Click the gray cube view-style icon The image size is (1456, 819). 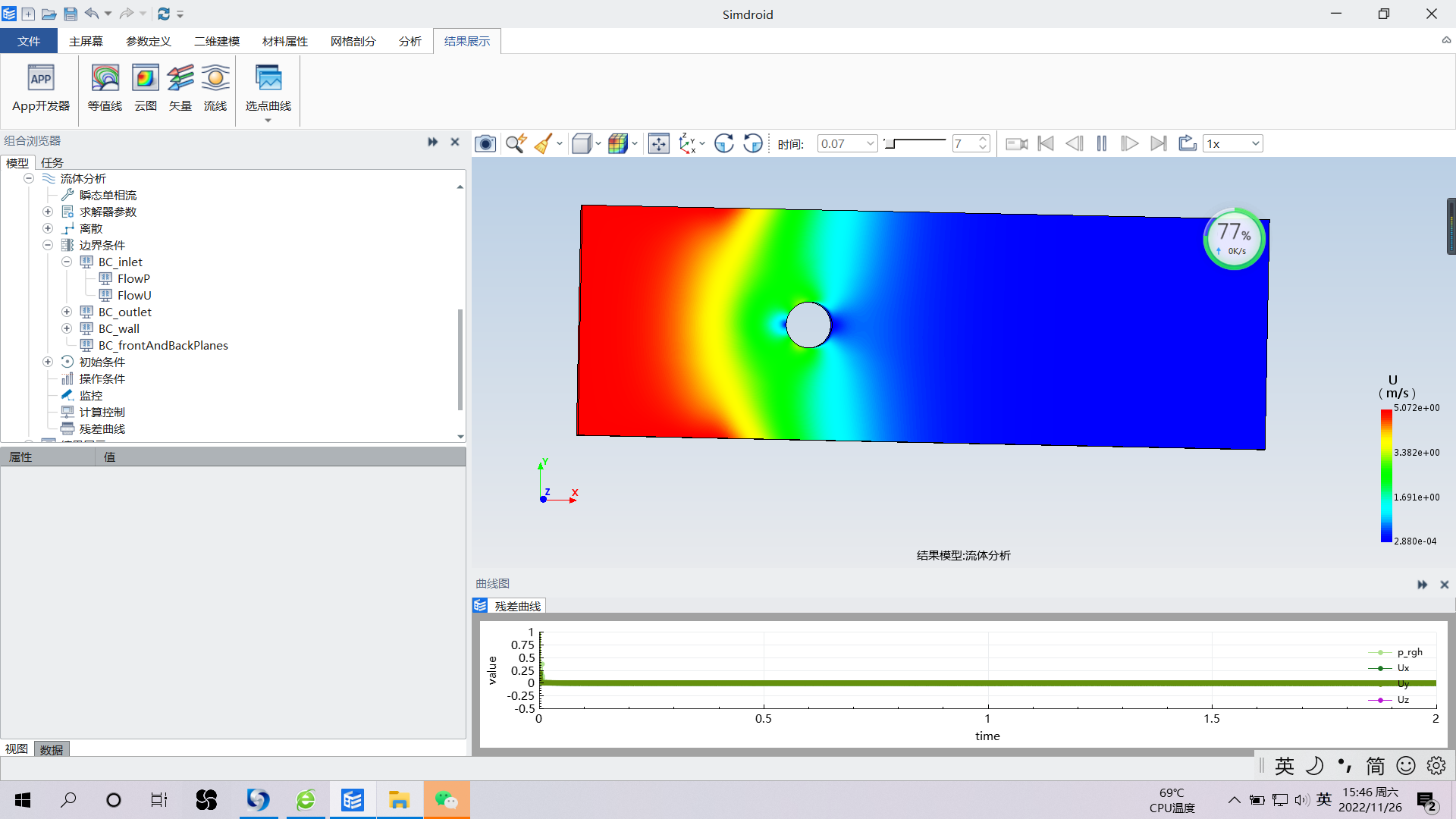582,143
